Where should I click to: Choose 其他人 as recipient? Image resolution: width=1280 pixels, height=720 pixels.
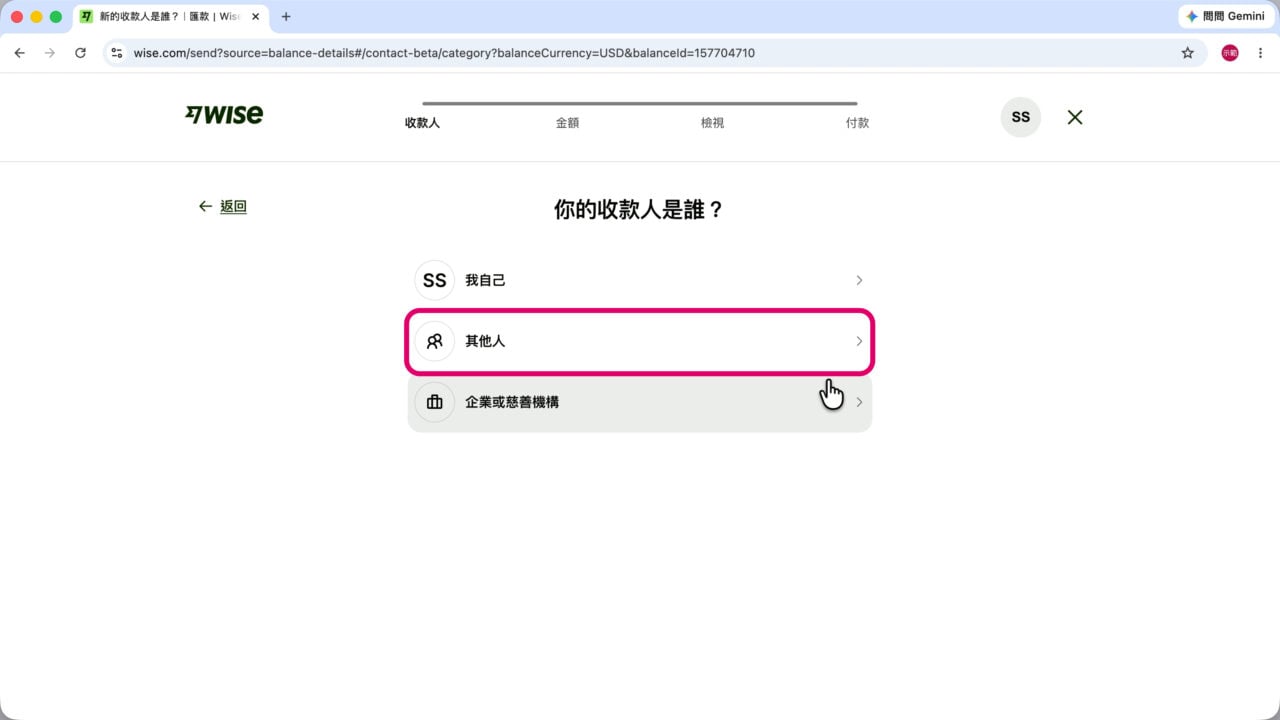coord(640,341)
